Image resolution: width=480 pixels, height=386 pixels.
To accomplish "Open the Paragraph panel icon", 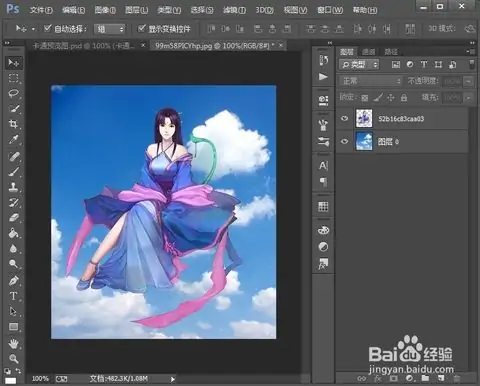I will tap(323, 182).
